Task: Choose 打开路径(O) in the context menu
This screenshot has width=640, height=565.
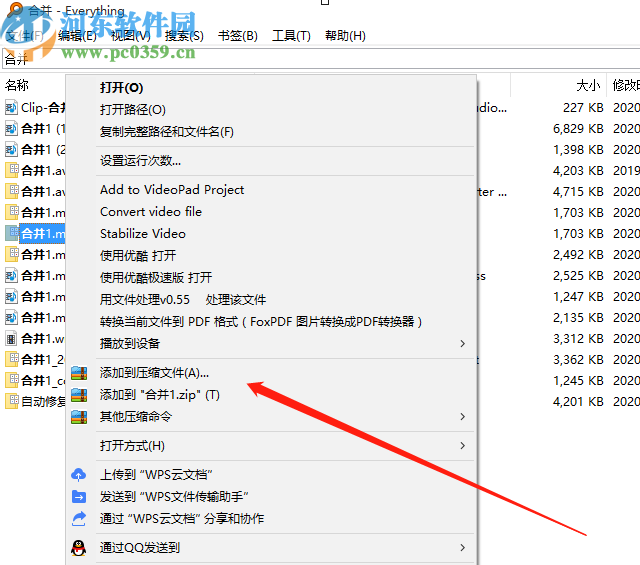Action: pos(133,110)
